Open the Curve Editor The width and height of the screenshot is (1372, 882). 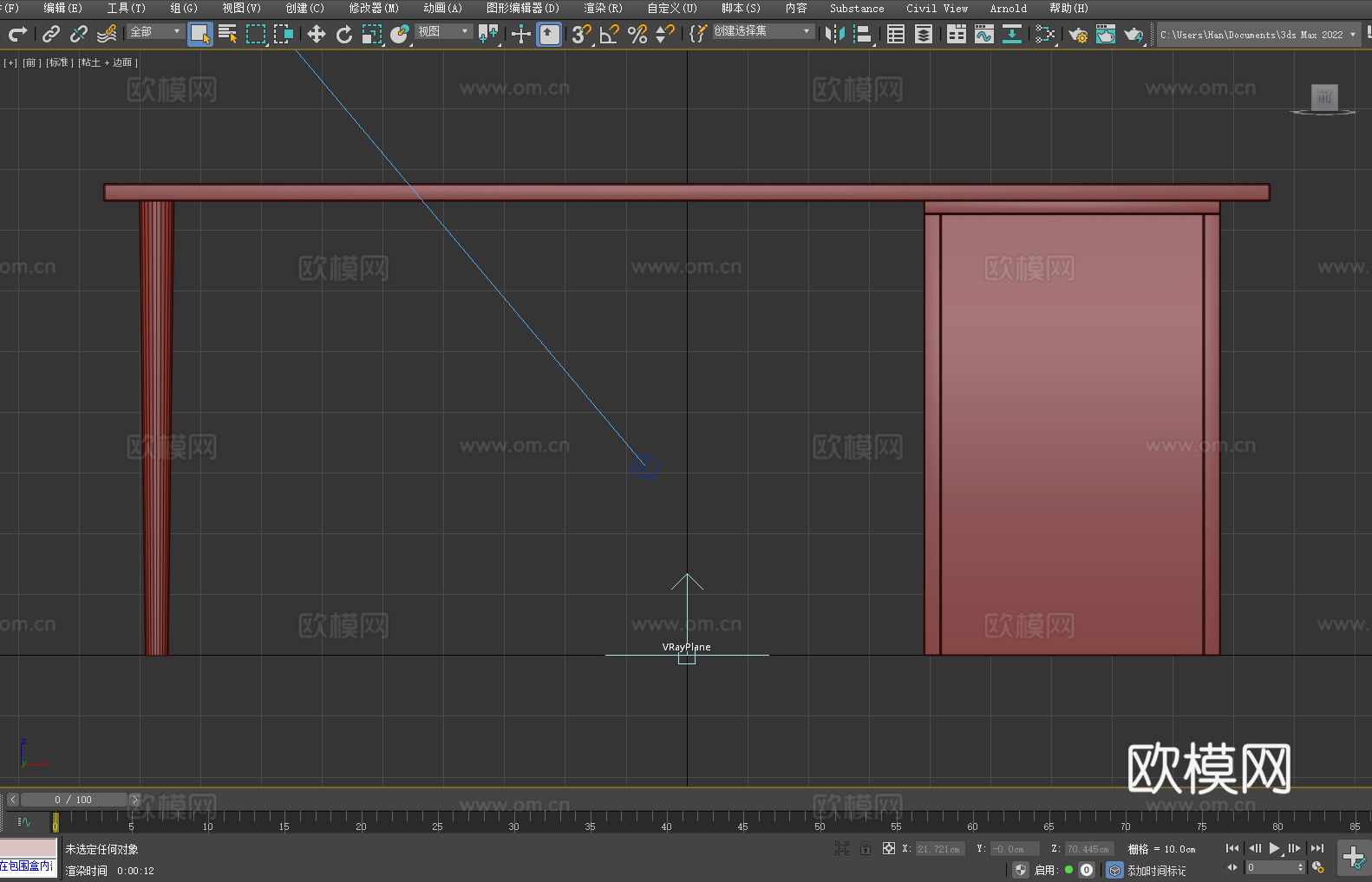[984, 34]
